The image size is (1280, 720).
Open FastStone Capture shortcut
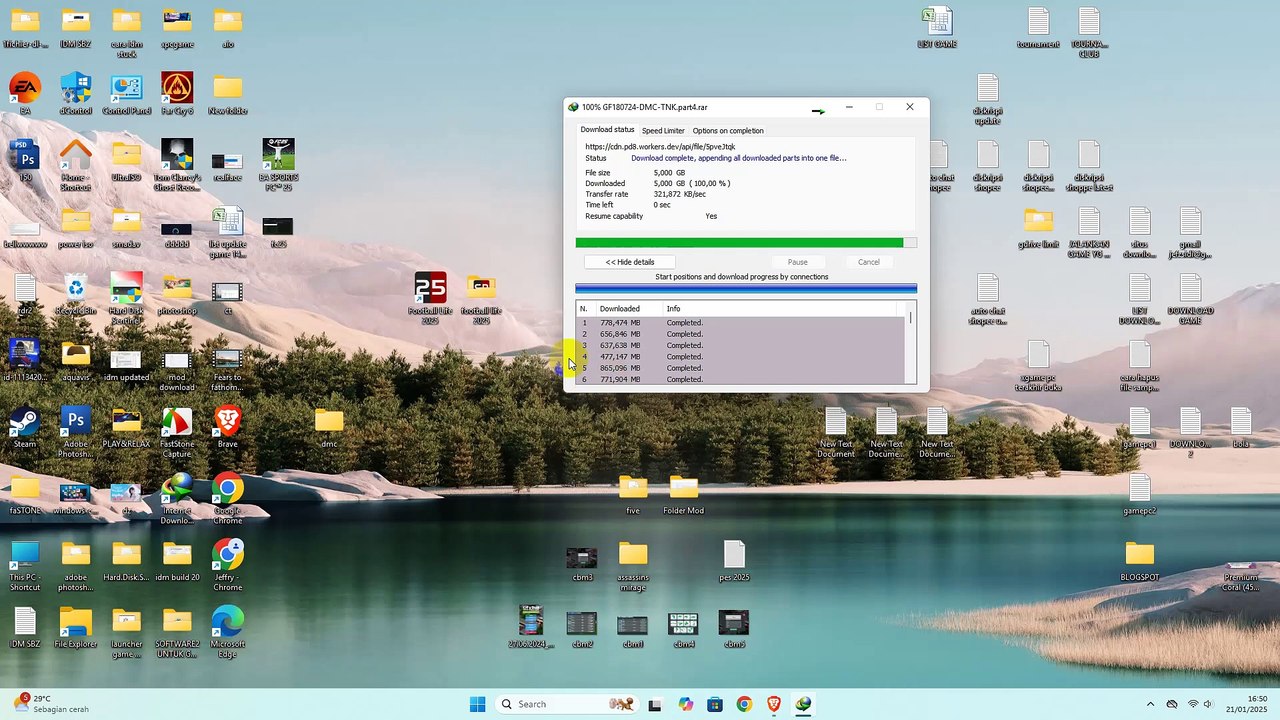[177, 432]
